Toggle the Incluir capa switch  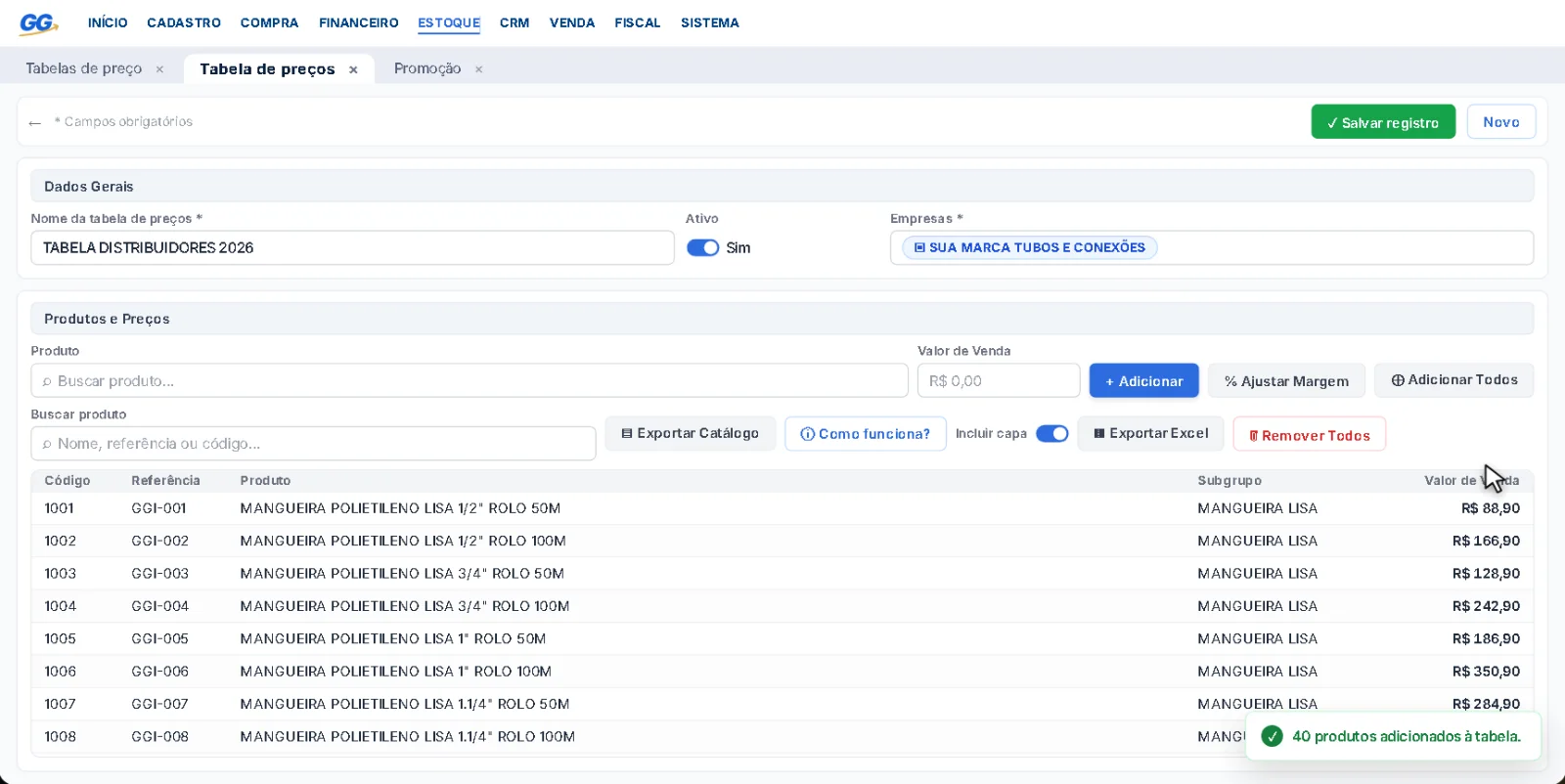(x=1052, y=434)
